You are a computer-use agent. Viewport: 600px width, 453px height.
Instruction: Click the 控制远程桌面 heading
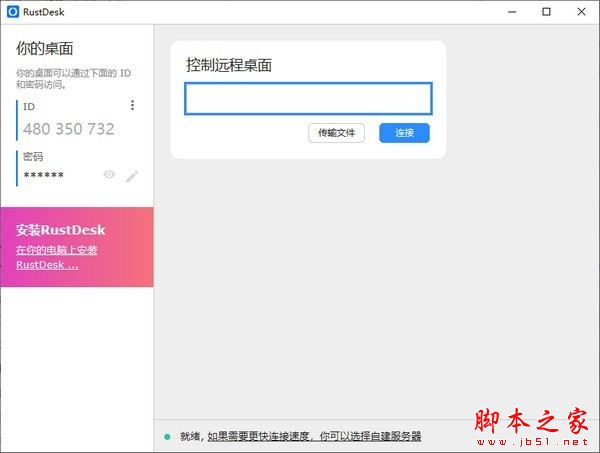229,65
